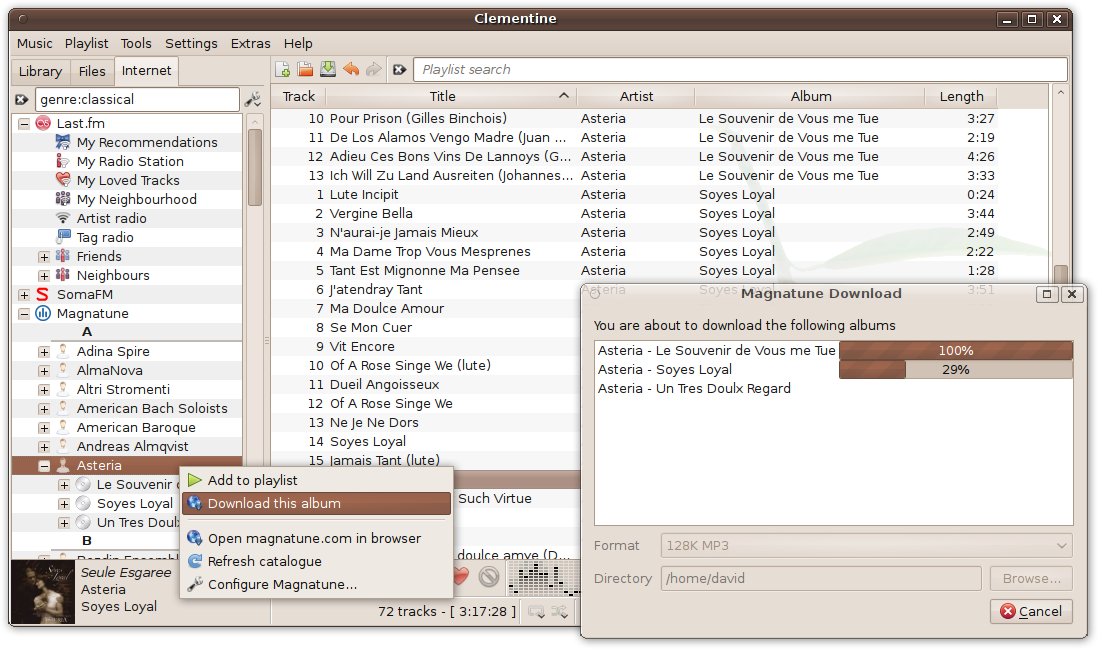Toggle repeat mode
Image resolution: width=1098 pixels, height=649 pixels.
click(x=536, y=611)
